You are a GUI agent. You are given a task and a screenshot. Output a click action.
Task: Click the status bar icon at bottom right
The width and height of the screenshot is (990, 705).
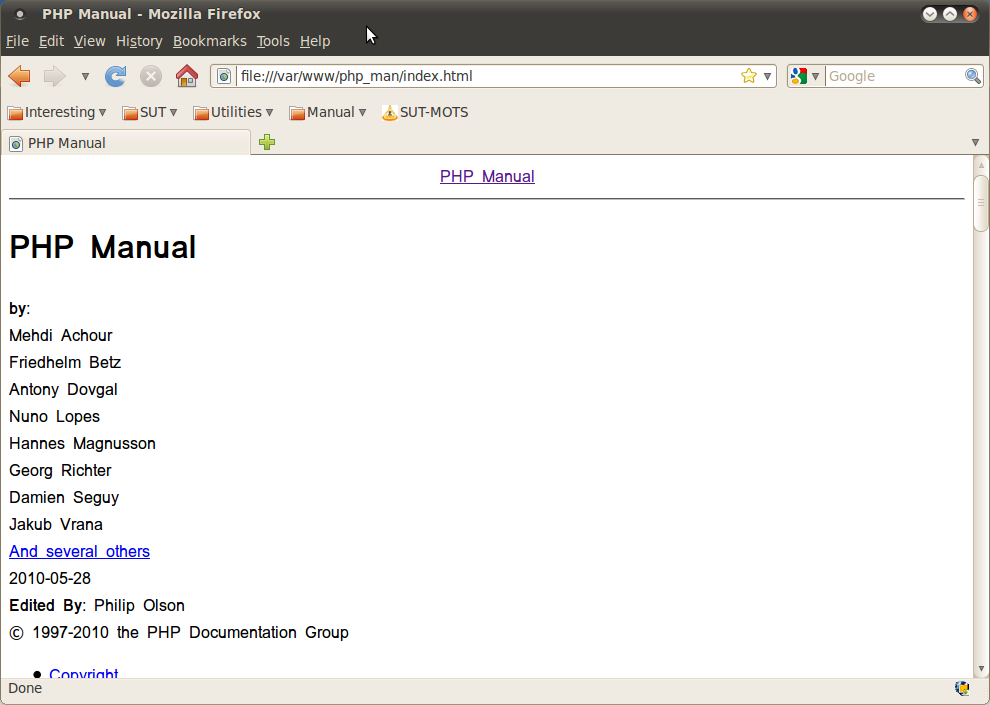pos(962,688)
